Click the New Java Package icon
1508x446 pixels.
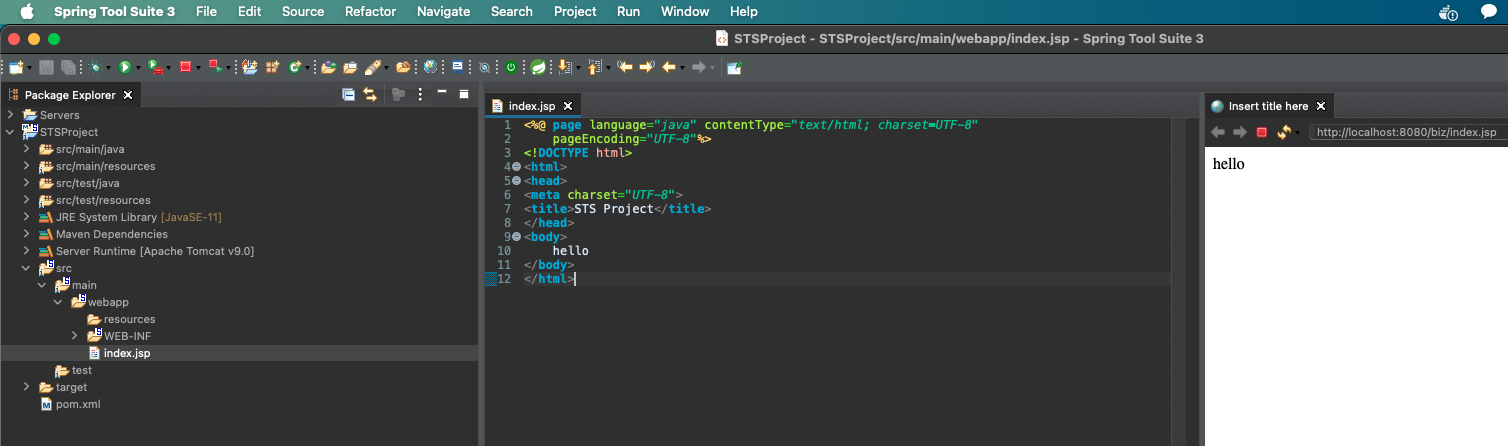click(272, 67)
